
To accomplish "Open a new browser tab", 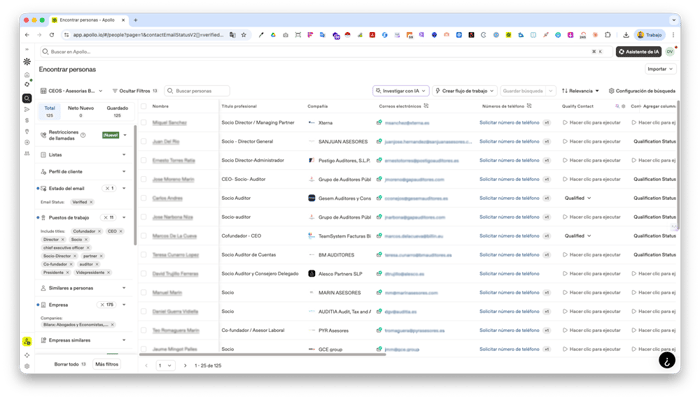I will pos(136,20).
